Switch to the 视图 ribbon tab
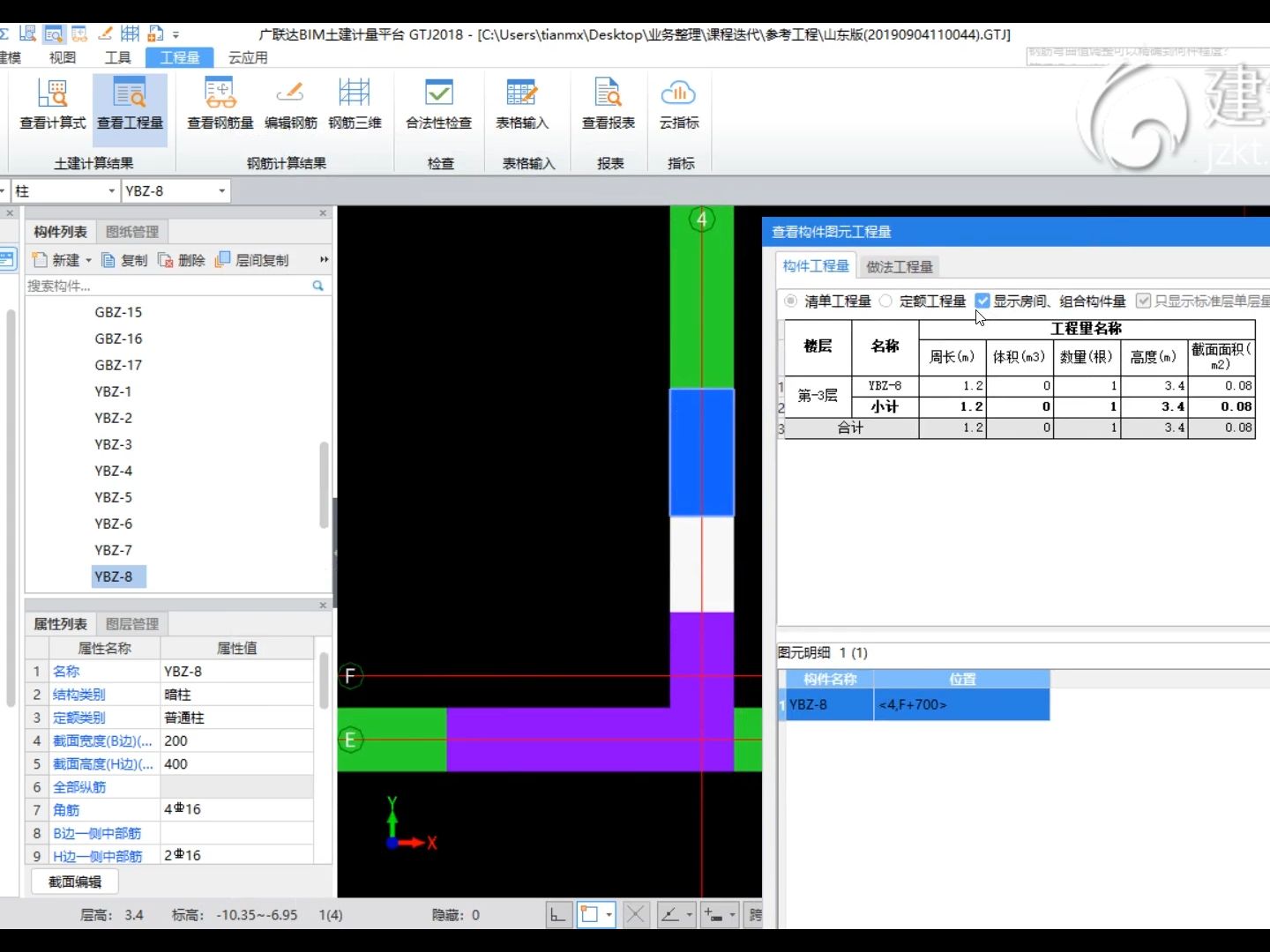 (x=63, y=57)
